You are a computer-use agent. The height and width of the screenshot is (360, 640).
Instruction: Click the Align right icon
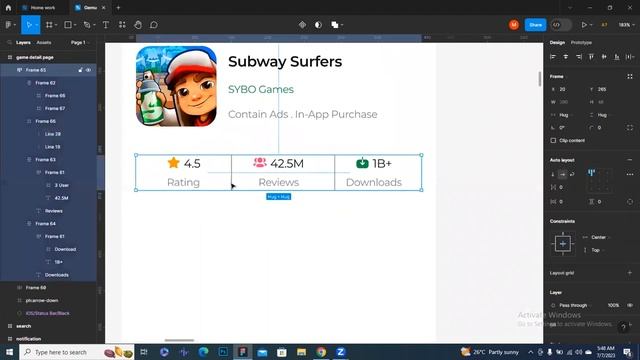(579, 57)
